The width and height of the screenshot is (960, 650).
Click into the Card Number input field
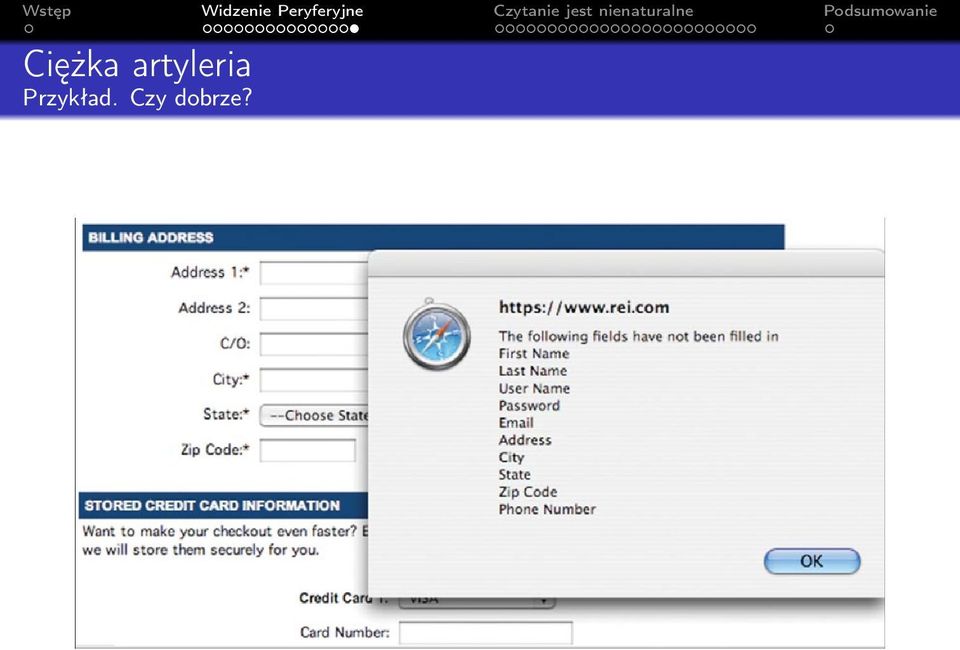tap(486, 633)
